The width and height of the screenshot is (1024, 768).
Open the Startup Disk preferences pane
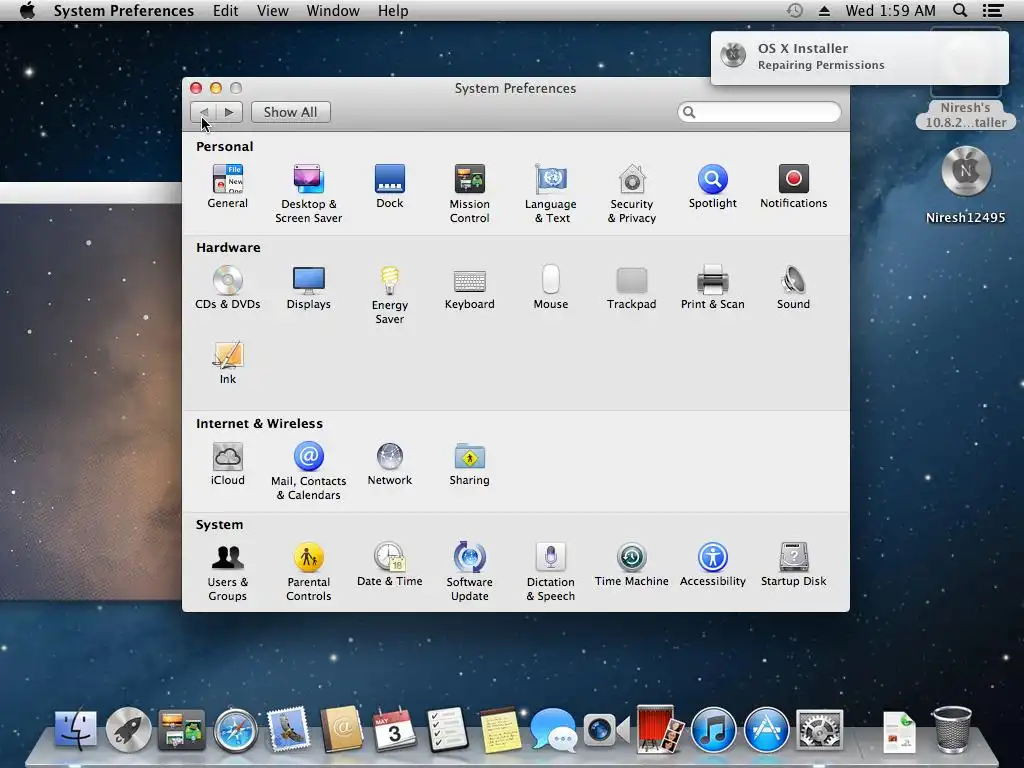click(x=793, y=565)
